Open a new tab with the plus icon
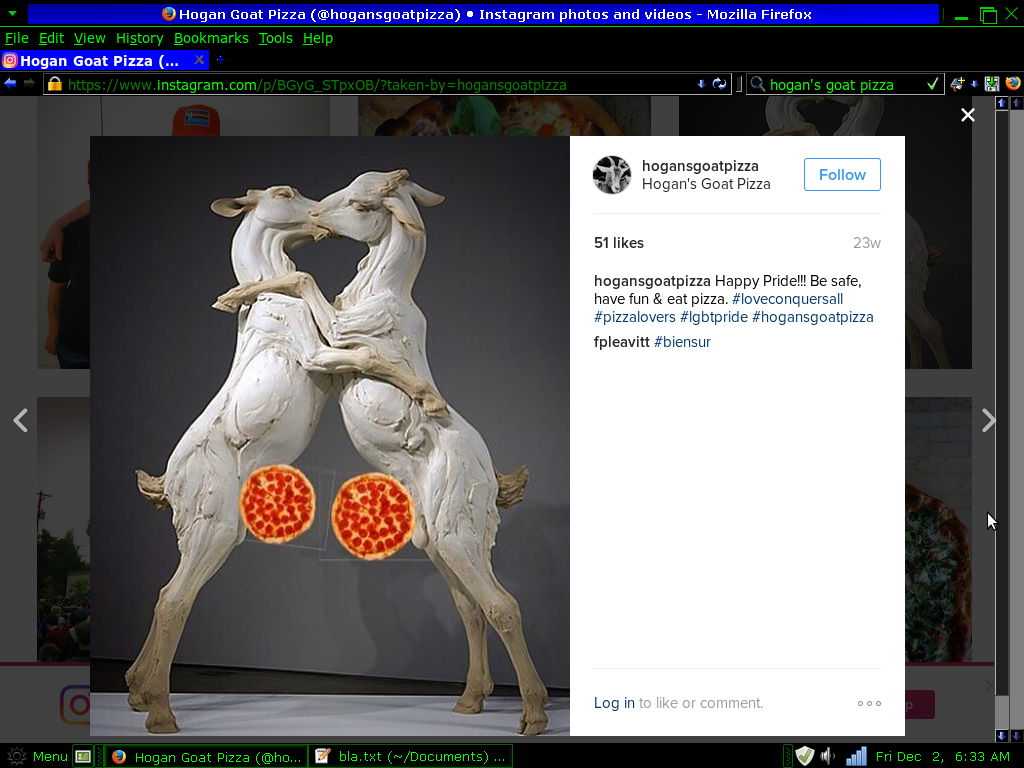Image resolution: width=1024 pixels, height=768 pixels. point(221,59)
